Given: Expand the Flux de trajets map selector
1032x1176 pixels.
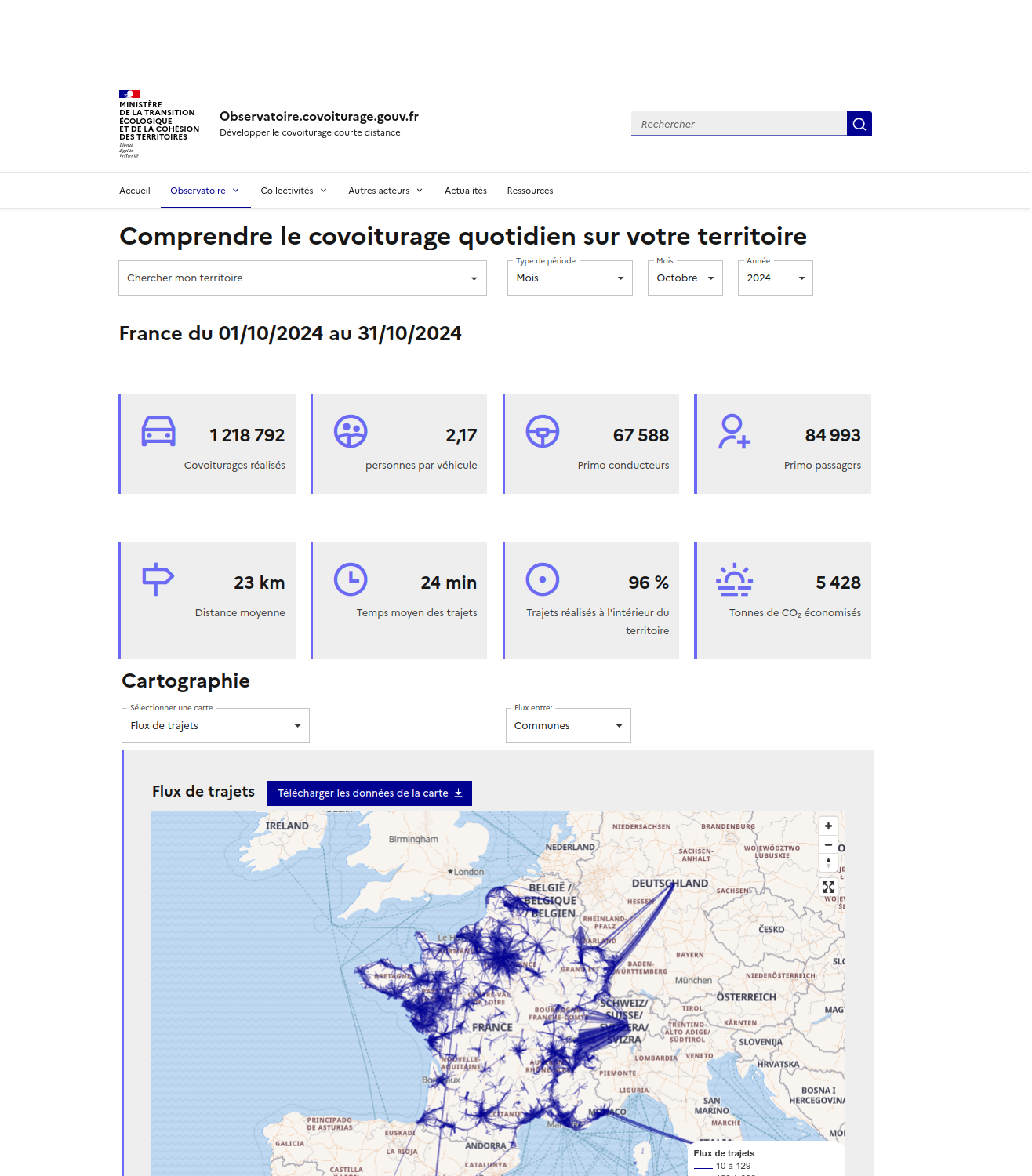Looking at the screenshot, I should click(x=216, y=726).
